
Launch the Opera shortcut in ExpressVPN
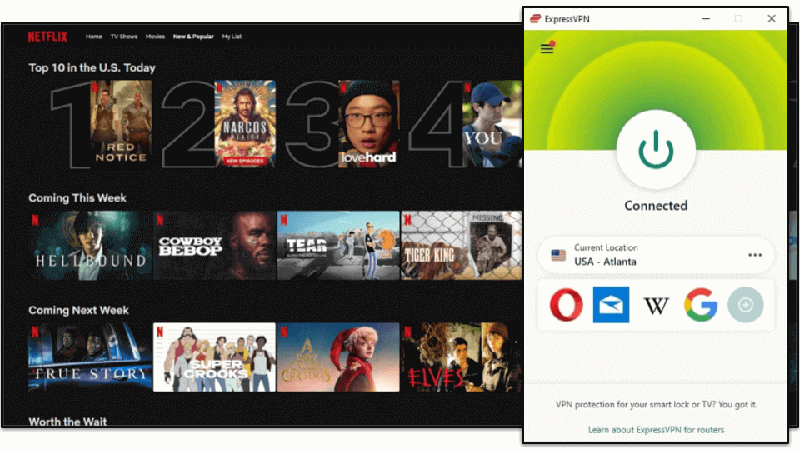point(566,305)
